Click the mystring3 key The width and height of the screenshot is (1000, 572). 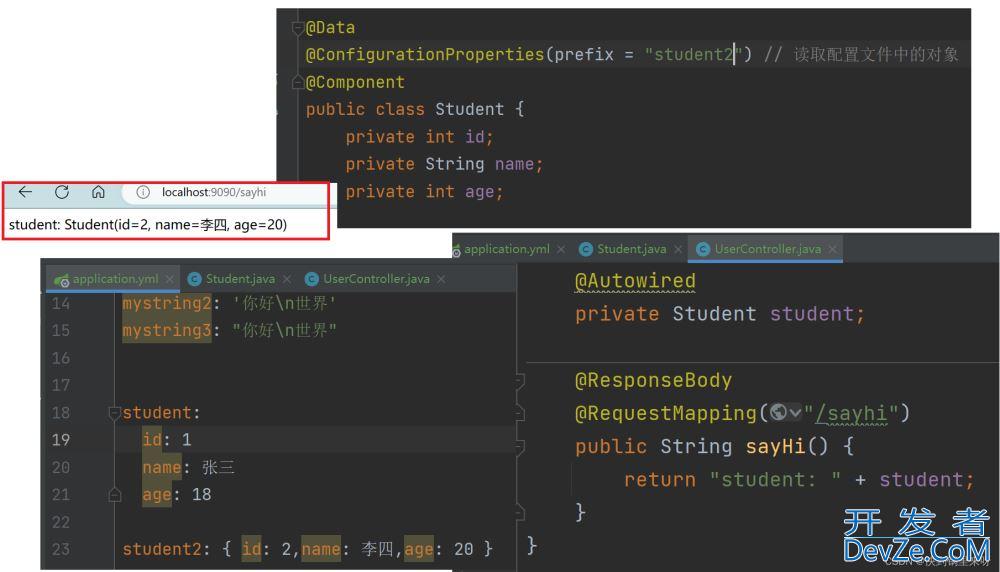(x=166, y=330)
